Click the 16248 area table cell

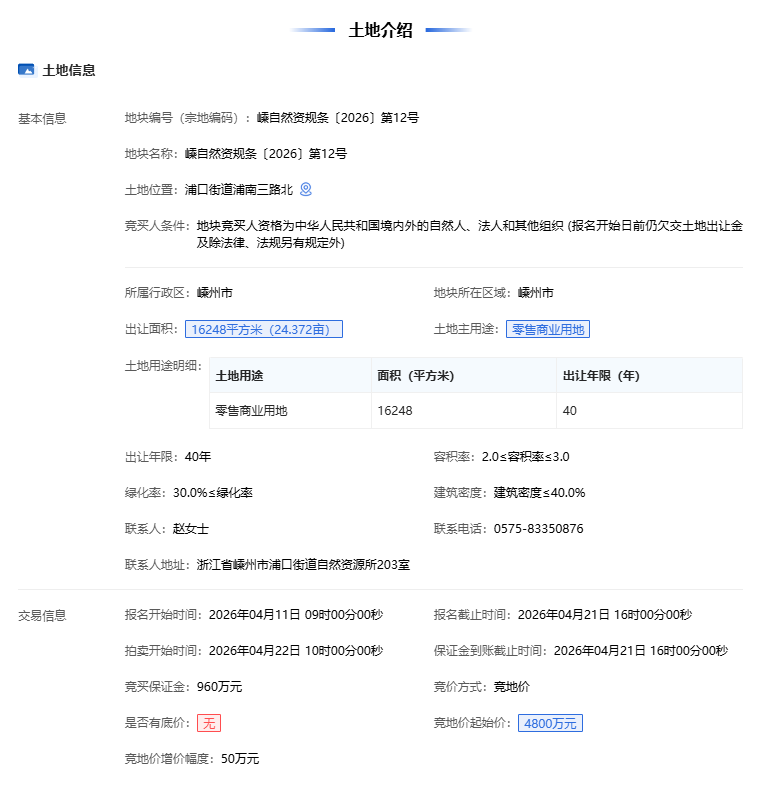[394, 411]
